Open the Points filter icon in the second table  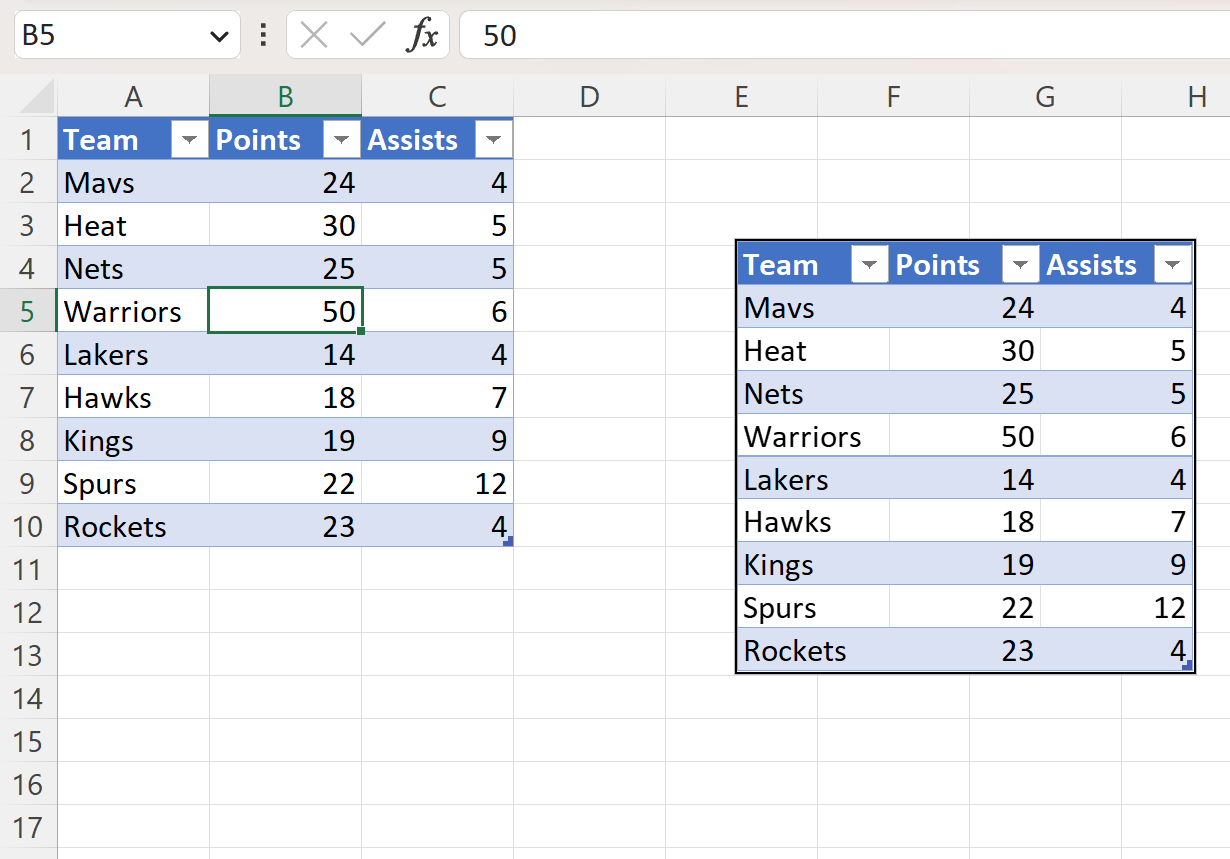(1021, 264)
